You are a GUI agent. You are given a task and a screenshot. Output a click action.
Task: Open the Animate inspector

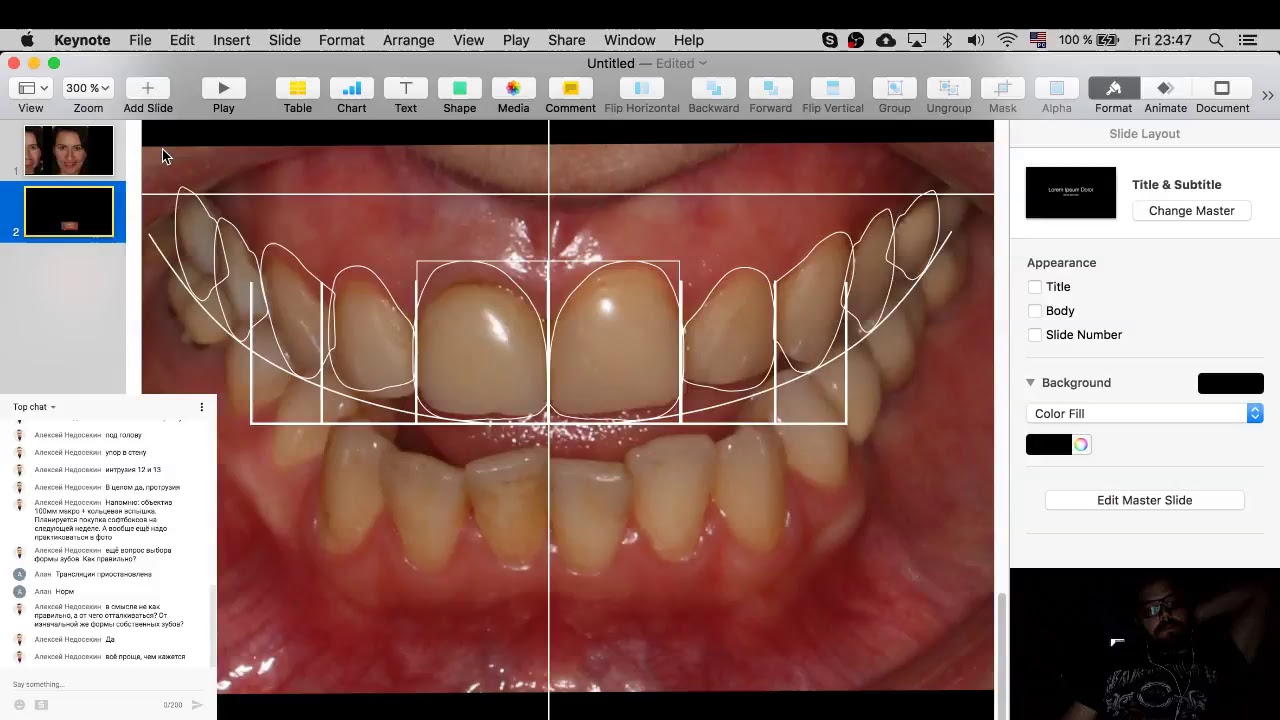tap(1165, 88)
